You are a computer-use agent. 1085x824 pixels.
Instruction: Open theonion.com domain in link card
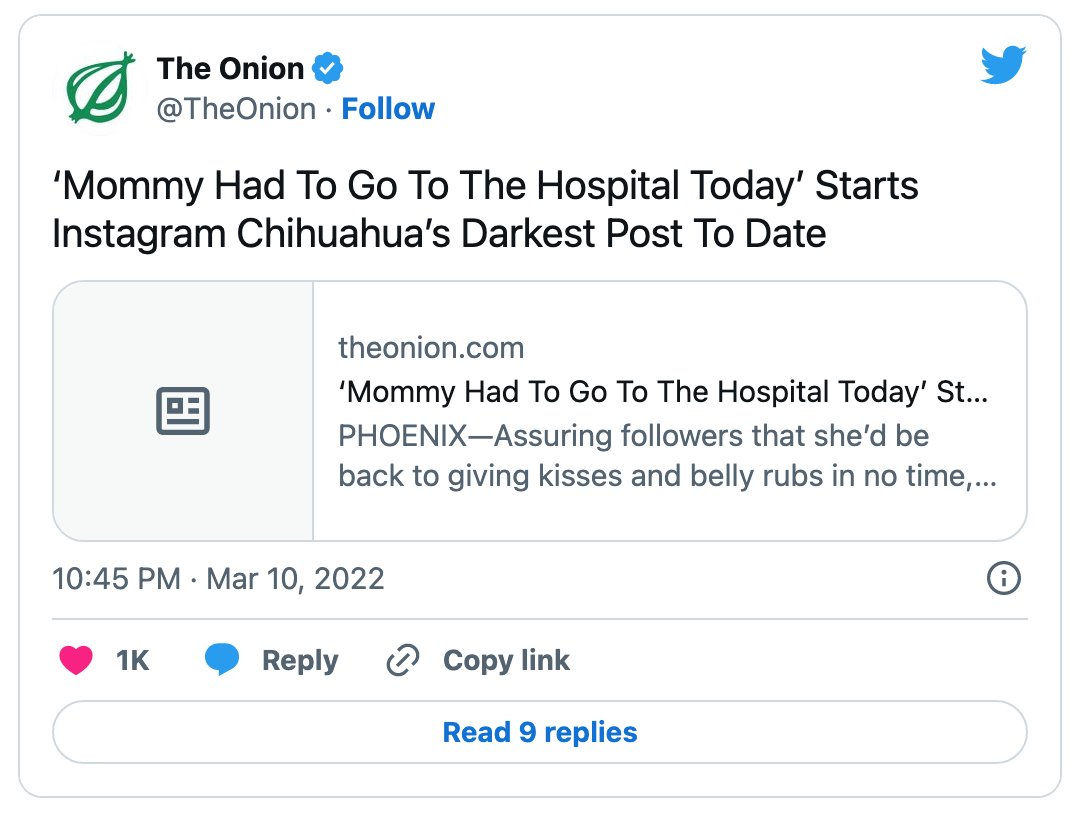pyautogui.click(x=431, y=348)
